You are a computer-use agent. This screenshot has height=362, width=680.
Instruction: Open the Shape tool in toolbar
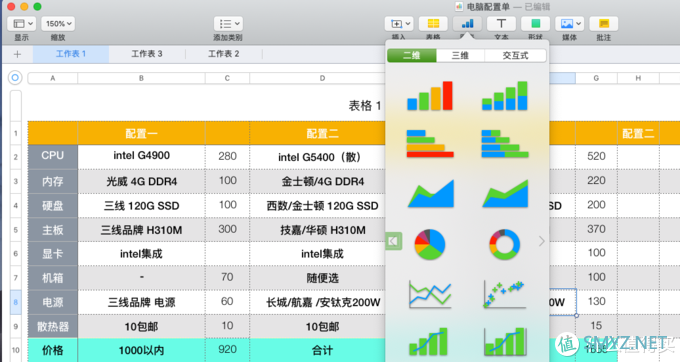[536, 24]
